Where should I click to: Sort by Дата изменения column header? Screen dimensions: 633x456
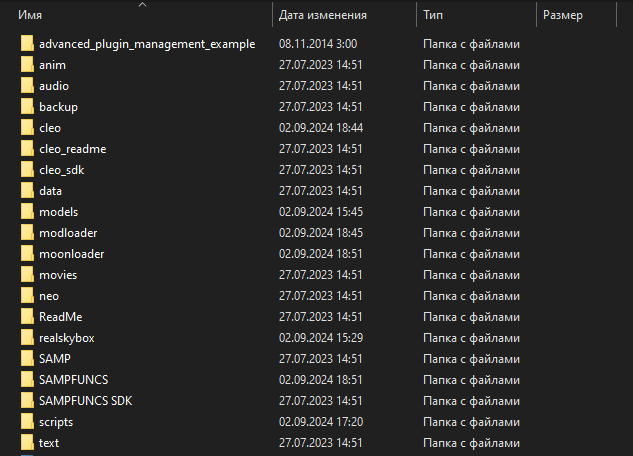(322, 16)
